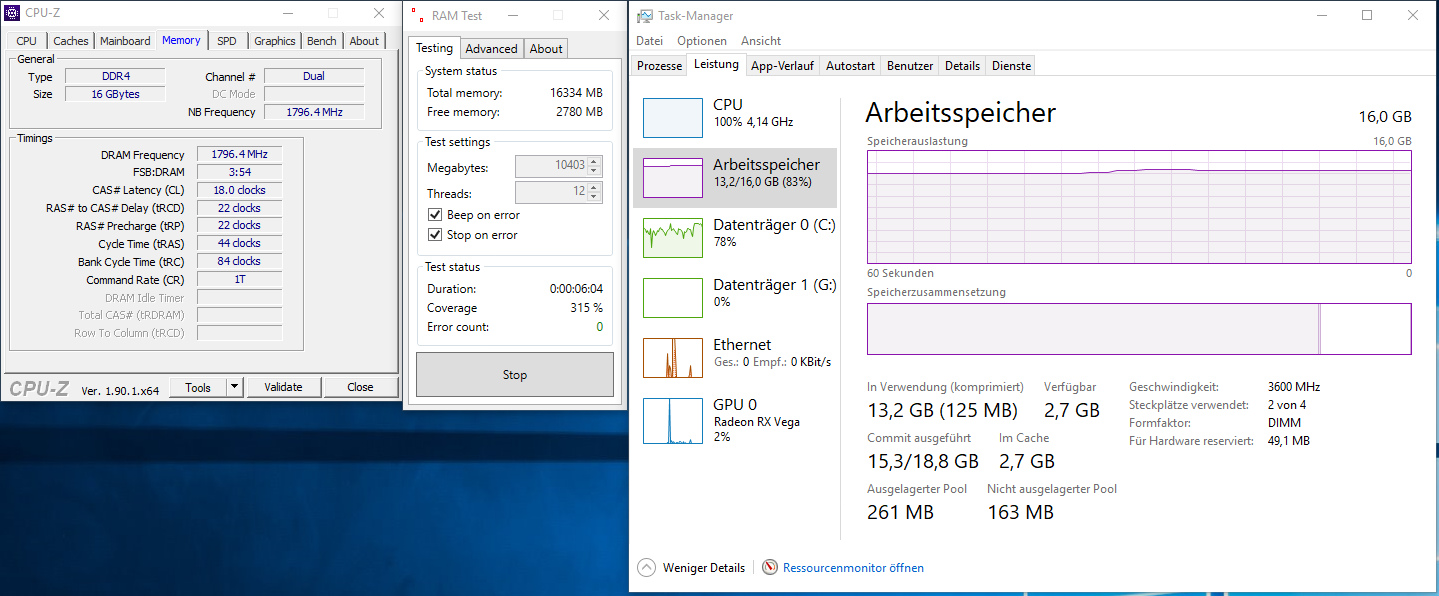Switch to the SPD tab in CPU-Z
Screen dimensions: 1439x596
click(227, 40)
